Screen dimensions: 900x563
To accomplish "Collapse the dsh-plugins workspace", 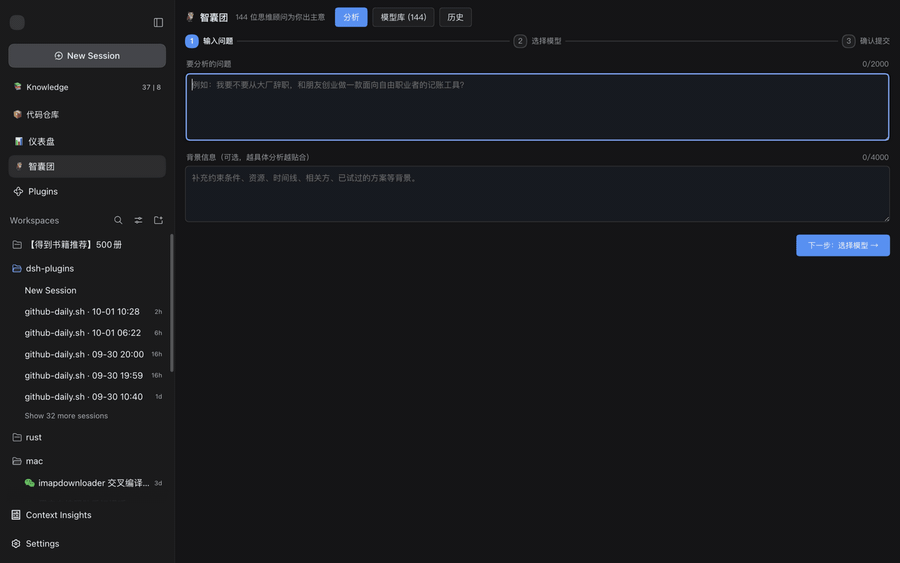I will coord(87,269).
